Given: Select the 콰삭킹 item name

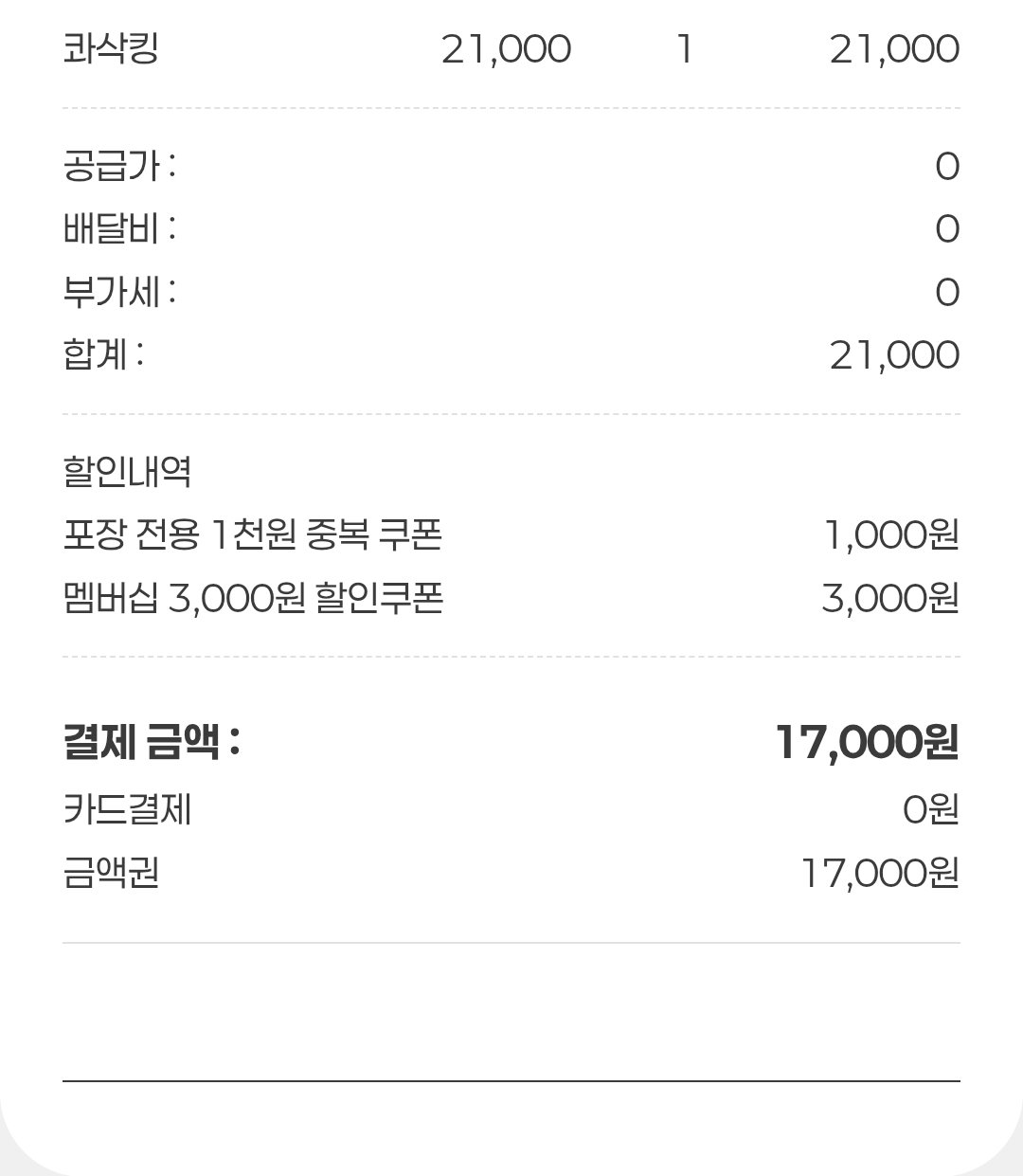Looking at the screenshot, I should coord(110,47).
